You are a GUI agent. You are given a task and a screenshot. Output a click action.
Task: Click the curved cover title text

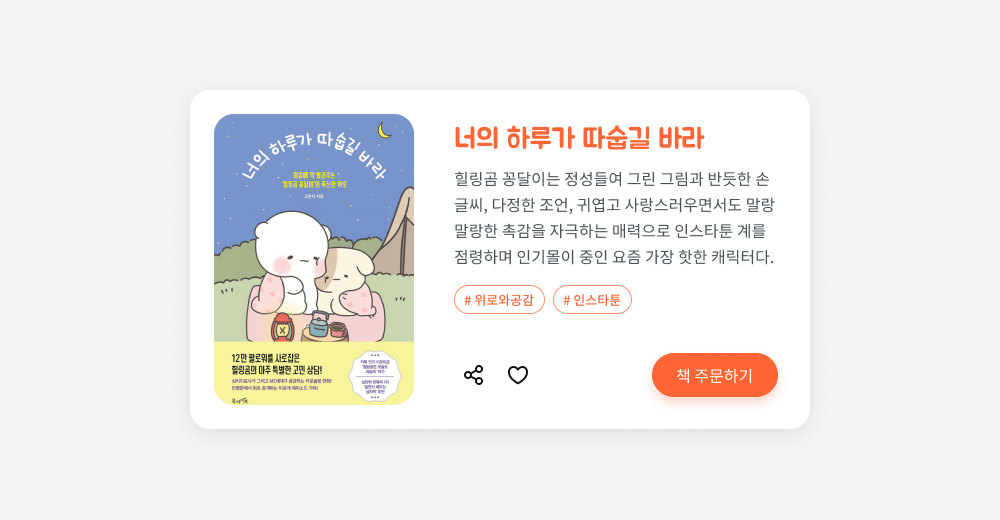tap(314, 154)
